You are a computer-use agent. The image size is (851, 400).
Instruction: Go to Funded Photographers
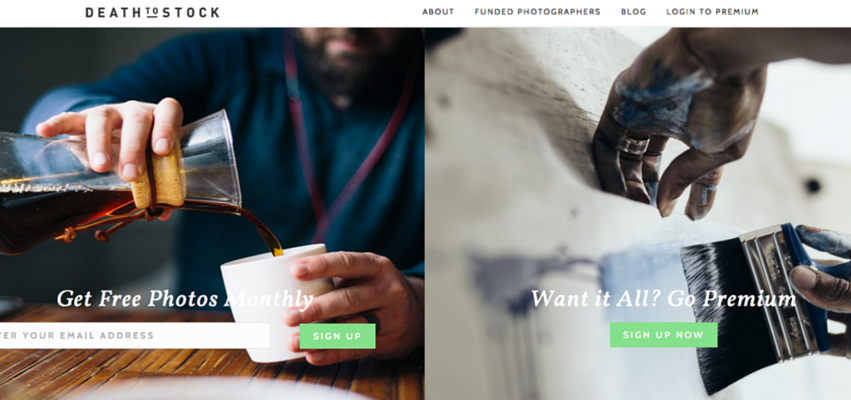[537, 12]
